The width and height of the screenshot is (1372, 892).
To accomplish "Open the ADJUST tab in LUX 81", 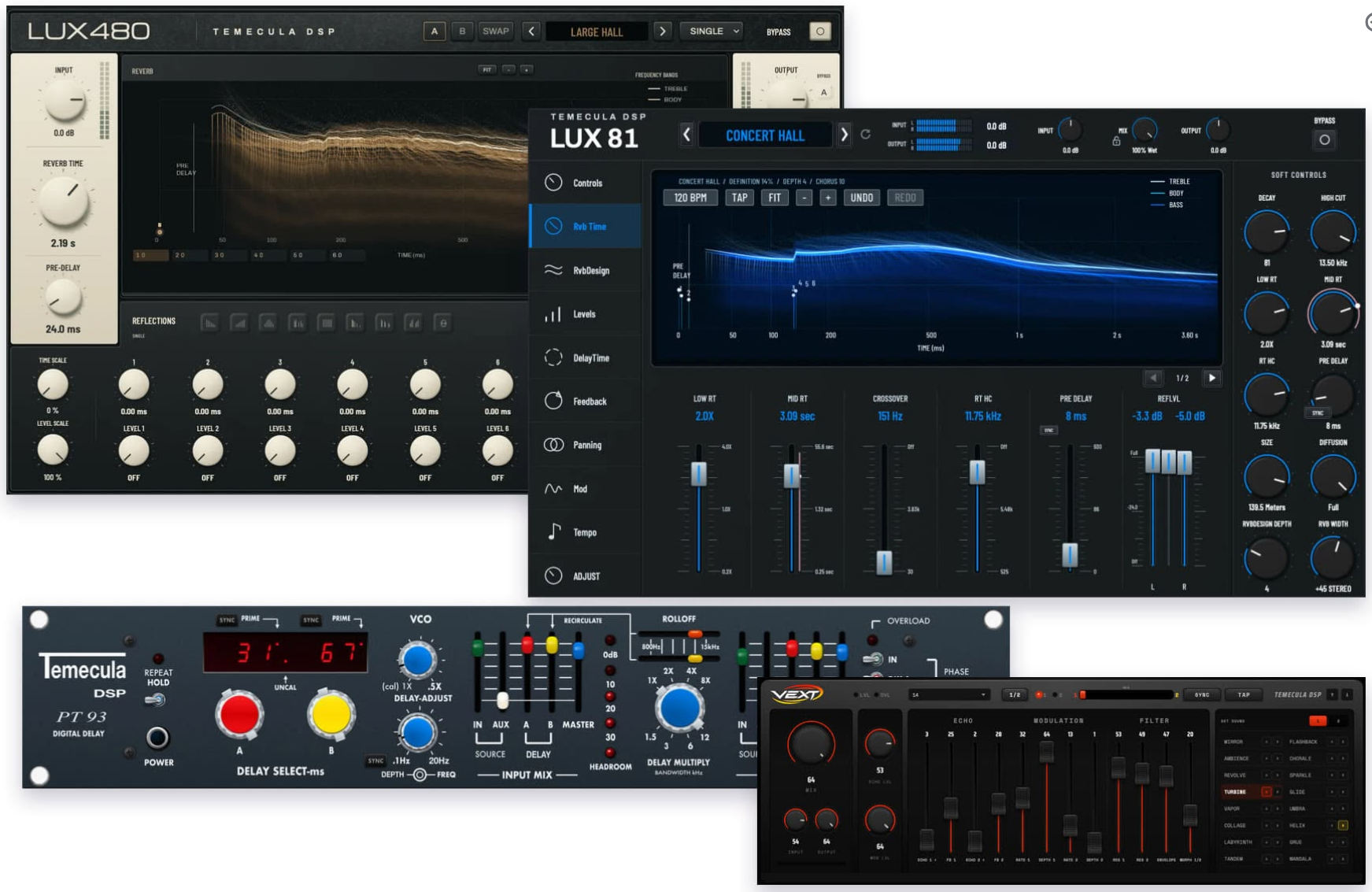I will (x=586, y=576).
